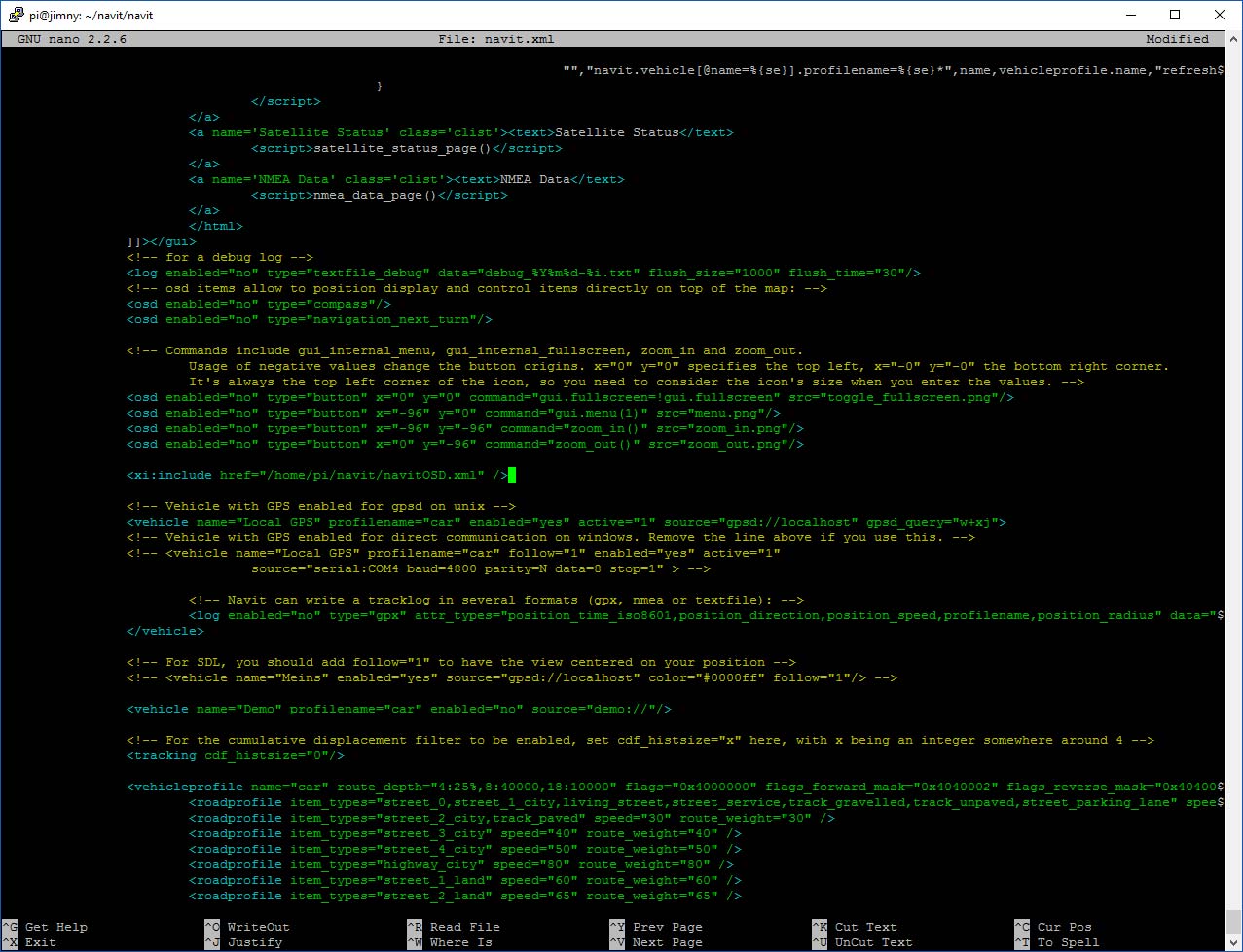Click the vehicle 'Local GPS' gpsd://localhost line
Image resolution: width=1243 pixels, height=952 pixels.
click(567, 522)
